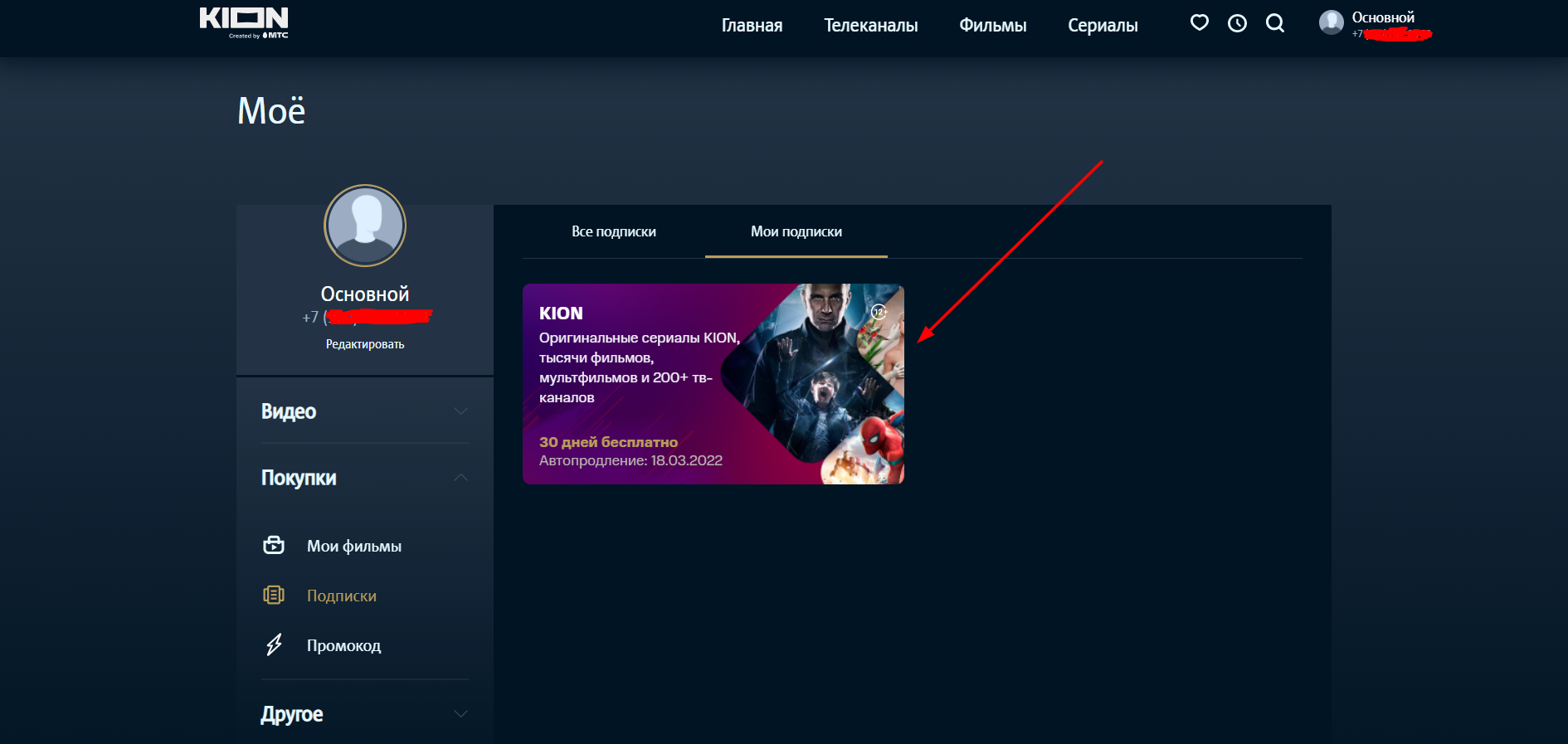Click the search magnifier icon
The width and height of the screenshot is (1568, 744).
1275,23
